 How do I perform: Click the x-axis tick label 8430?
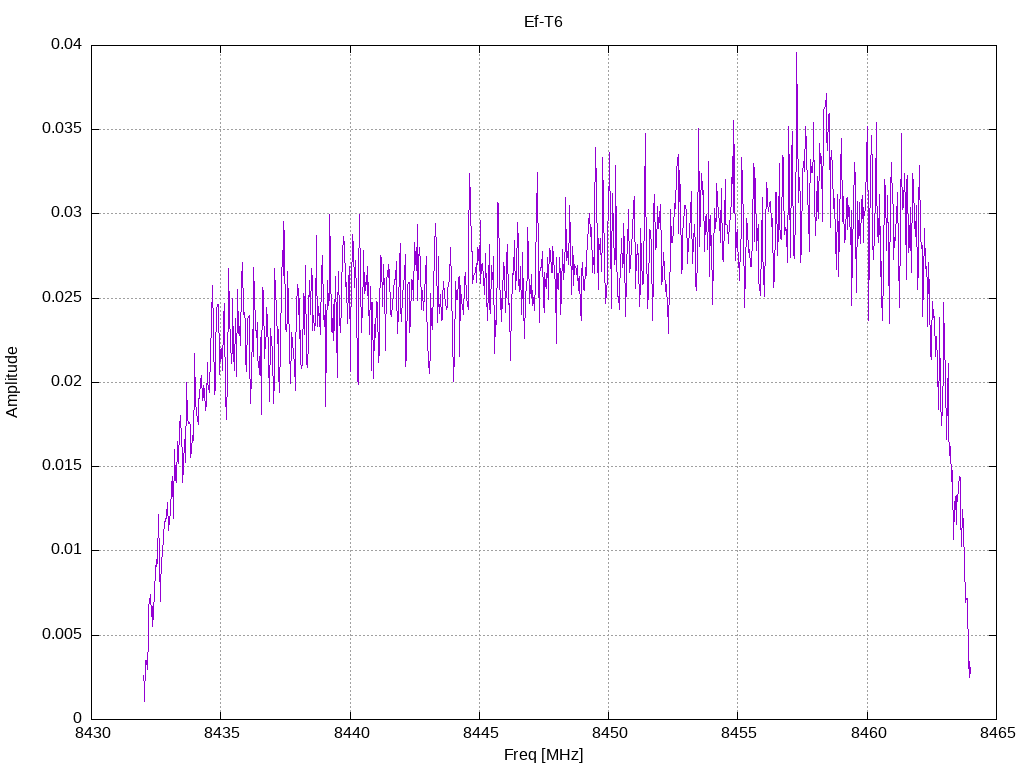pos(91,733)
